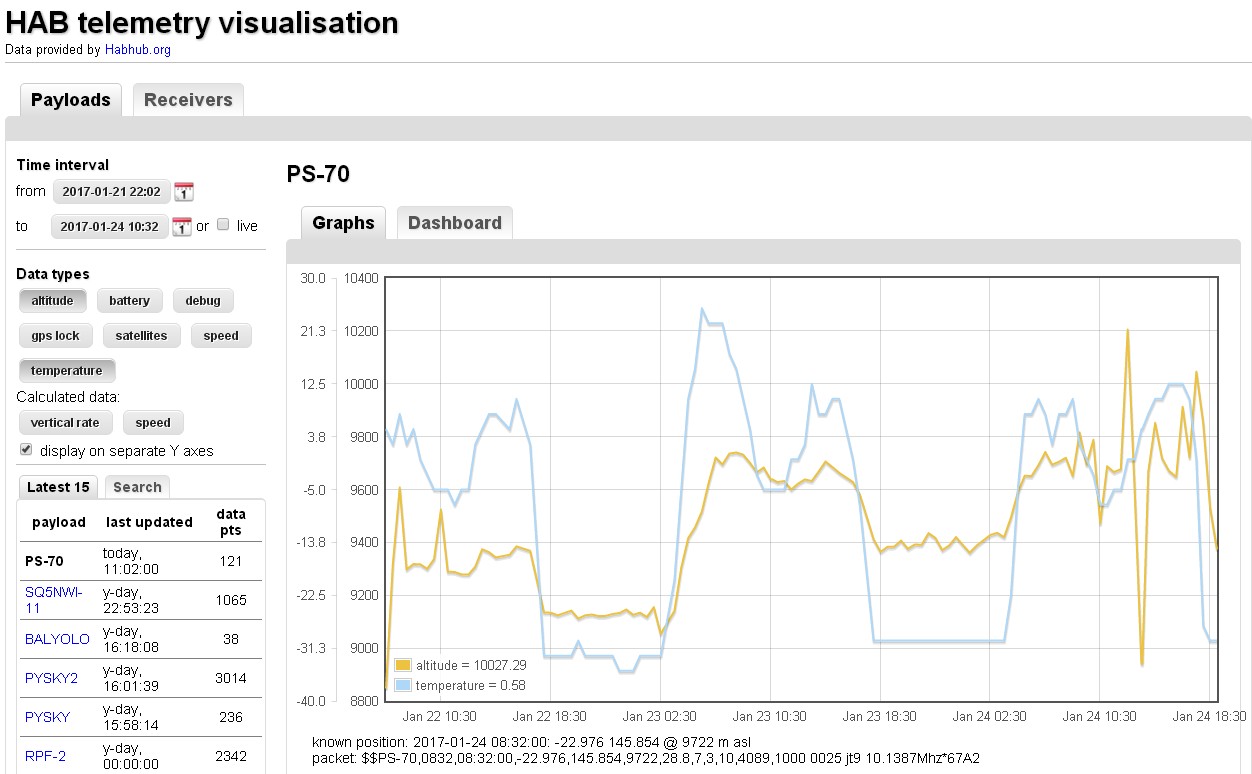Toggle the temperature data type
Viewport: 1252px width, 774px height.
tap(66, 371)
